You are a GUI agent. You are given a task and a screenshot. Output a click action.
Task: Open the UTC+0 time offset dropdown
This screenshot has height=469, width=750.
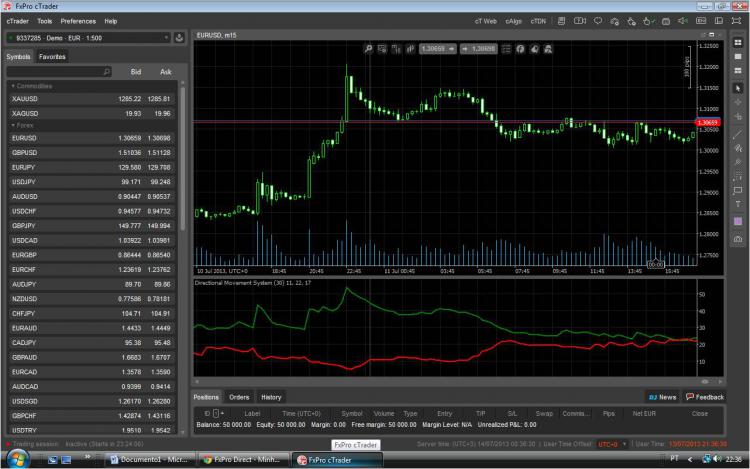click(612, 444)
